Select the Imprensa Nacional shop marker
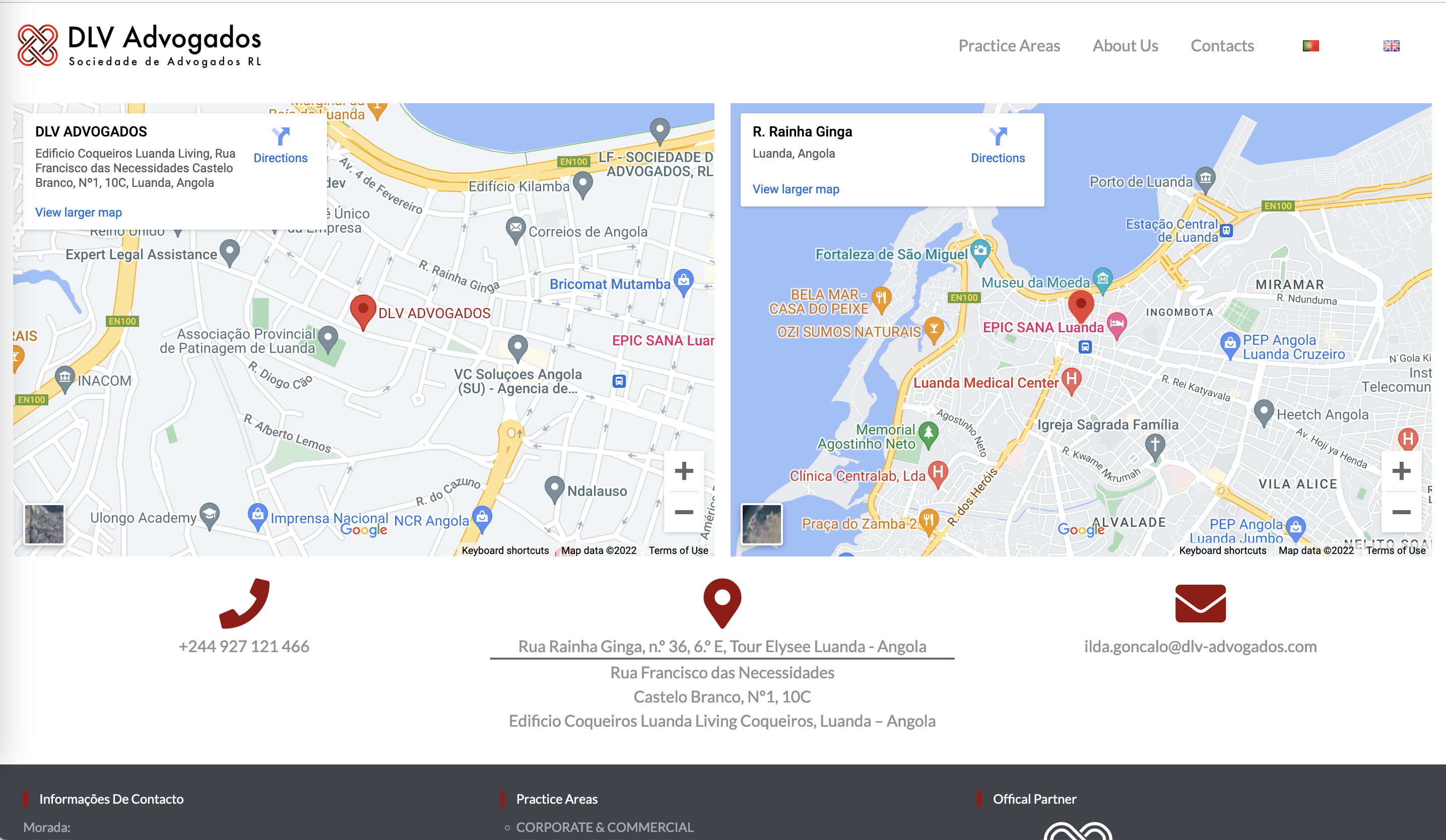 pyautogui.click(x=257, y=517)
